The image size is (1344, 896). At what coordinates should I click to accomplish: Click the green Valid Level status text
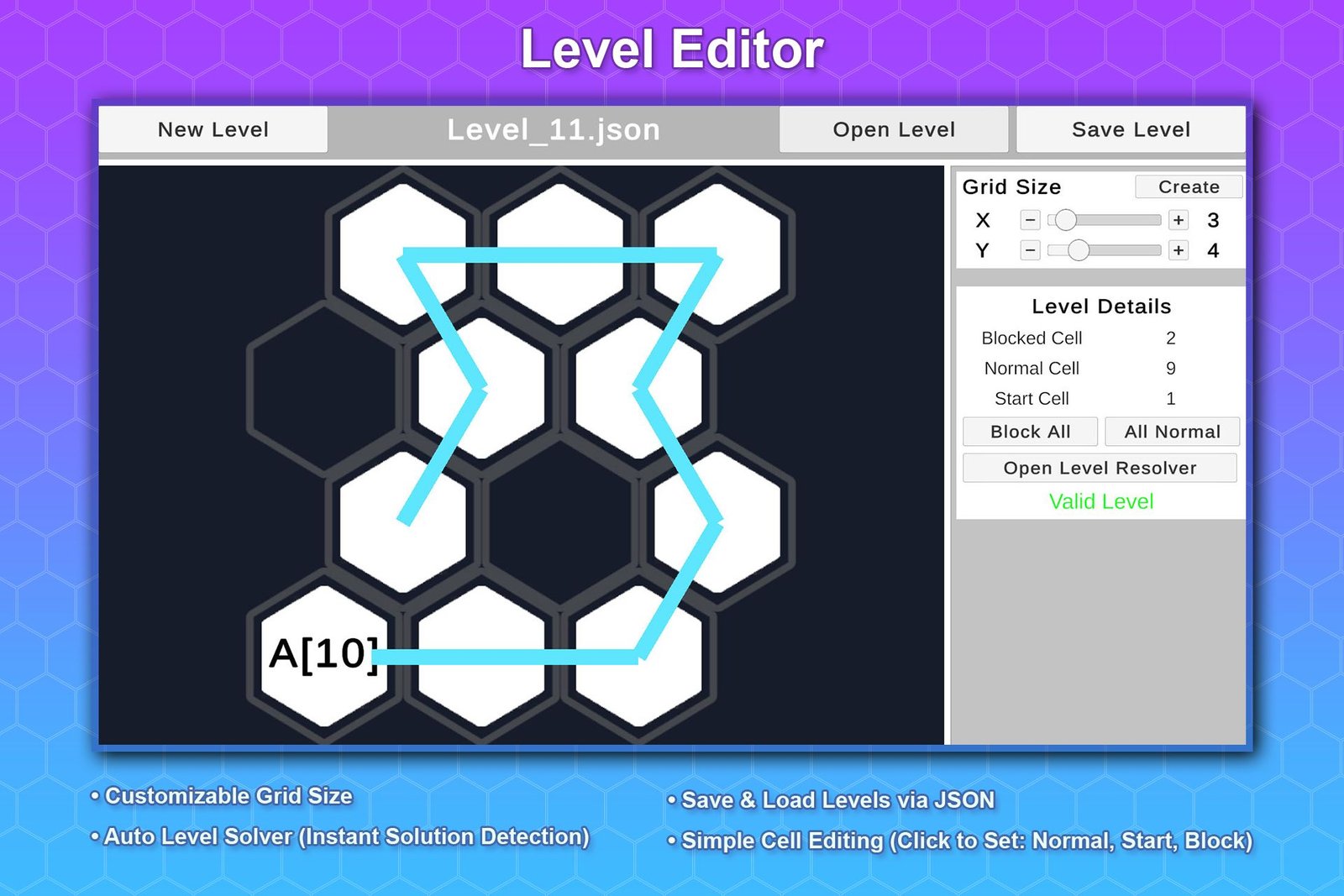click(x=1100, y=501)
